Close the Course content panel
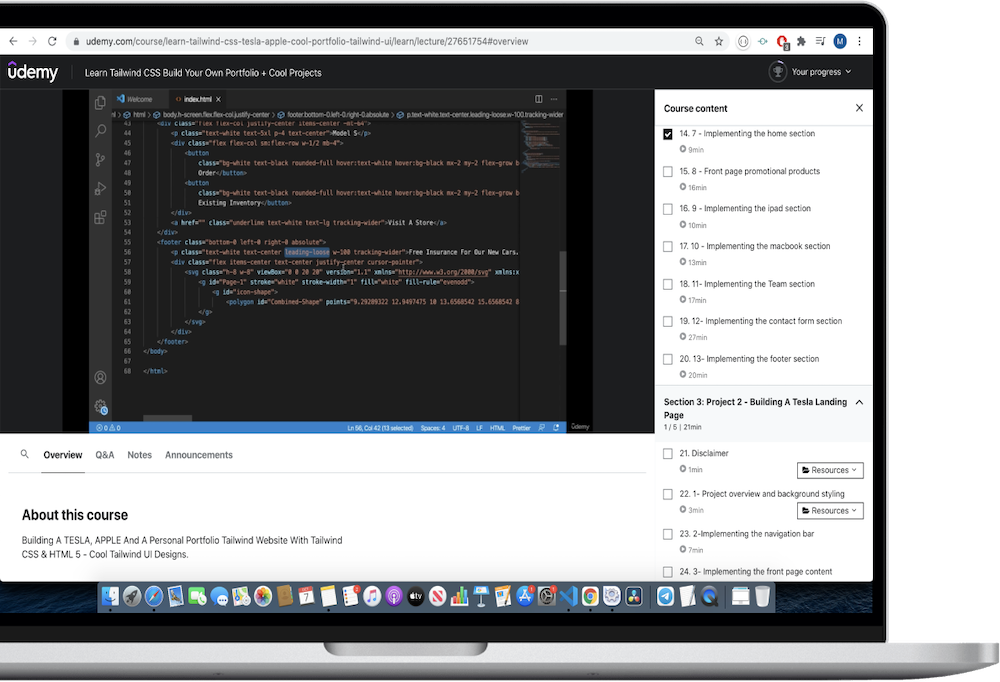The height and width of the screenshot is (682, 1000). pos(858,108)
